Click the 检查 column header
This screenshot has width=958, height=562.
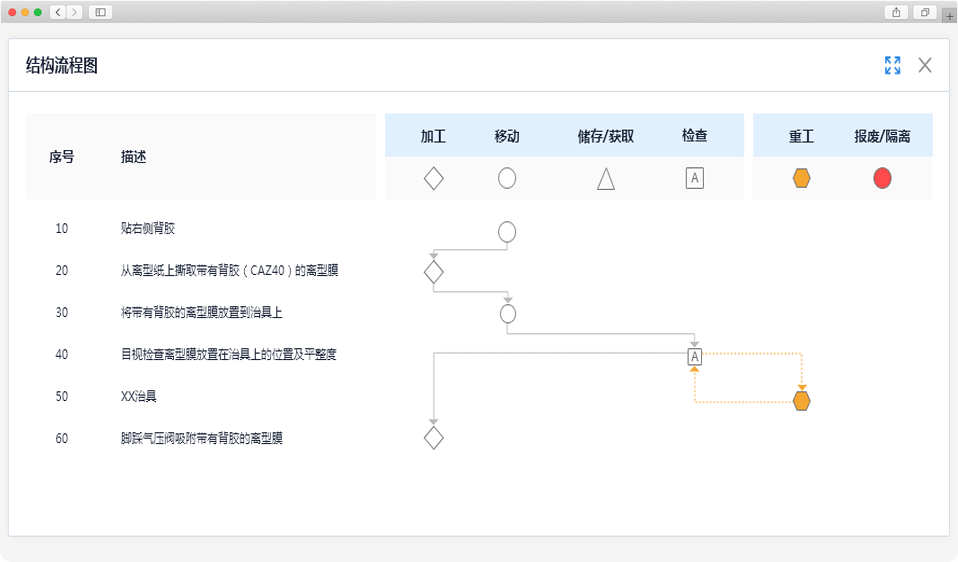click(x=695, y=136)
